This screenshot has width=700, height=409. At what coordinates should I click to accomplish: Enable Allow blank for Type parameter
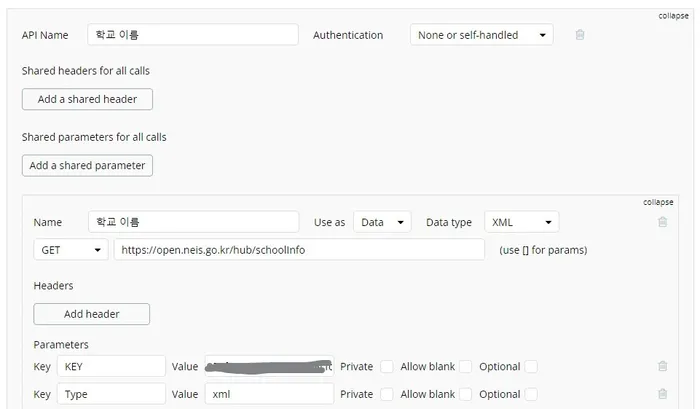[x=465, y=394]
